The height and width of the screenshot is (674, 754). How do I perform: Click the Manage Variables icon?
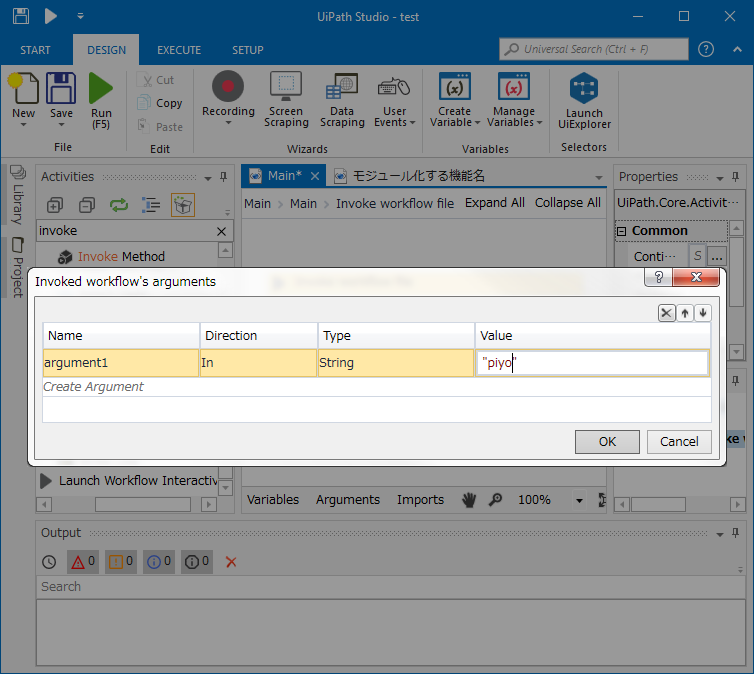514,87
